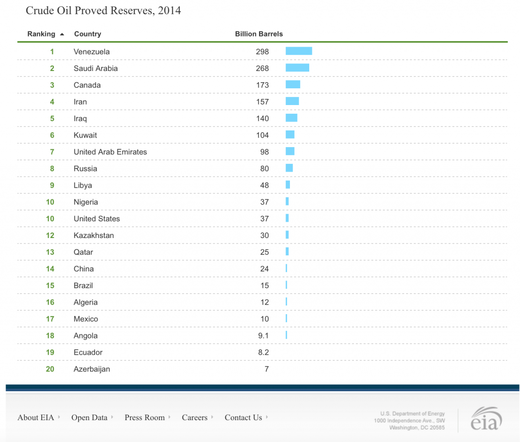Open the Contact Us footer link
520x442 pixels.
243,417
